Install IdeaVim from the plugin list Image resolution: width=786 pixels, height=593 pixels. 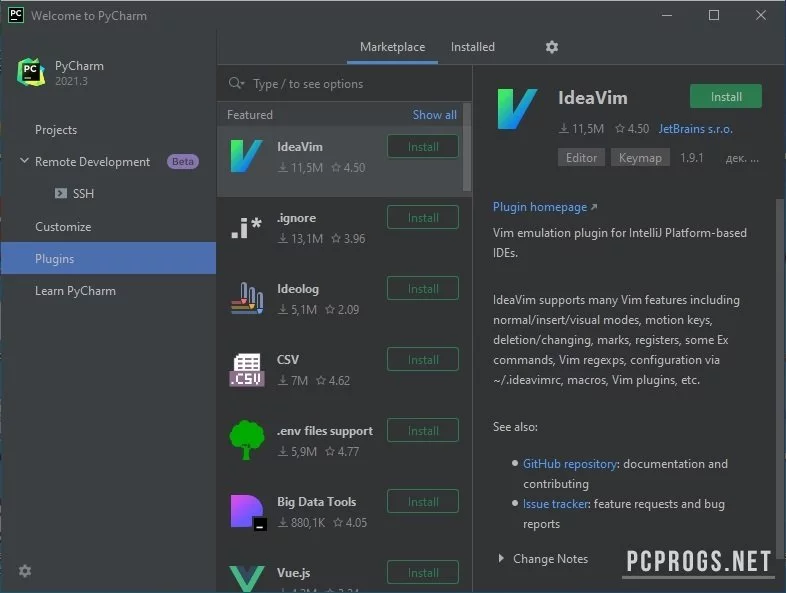423,147
